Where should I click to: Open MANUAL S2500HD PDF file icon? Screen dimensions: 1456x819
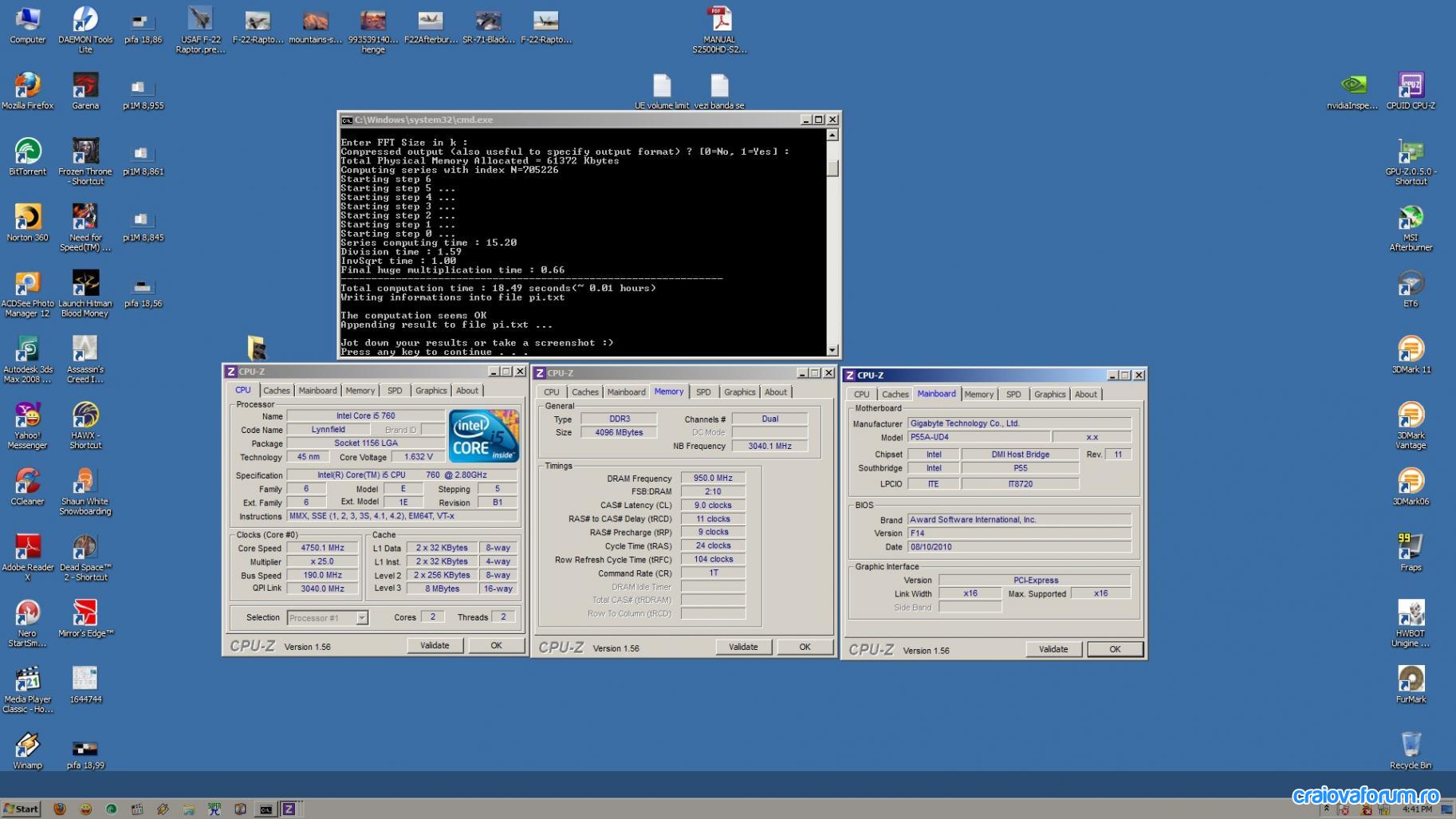coord(719,30)
